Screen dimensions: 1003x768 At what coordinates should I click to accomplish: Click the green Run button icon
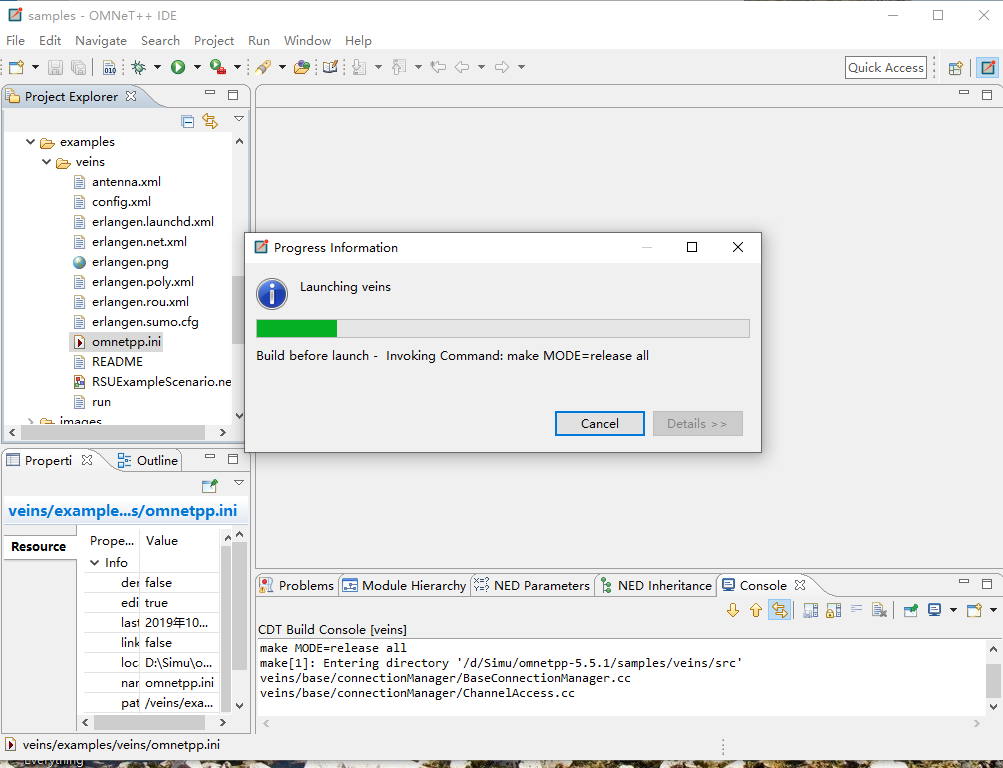click(x=178, y=67)
